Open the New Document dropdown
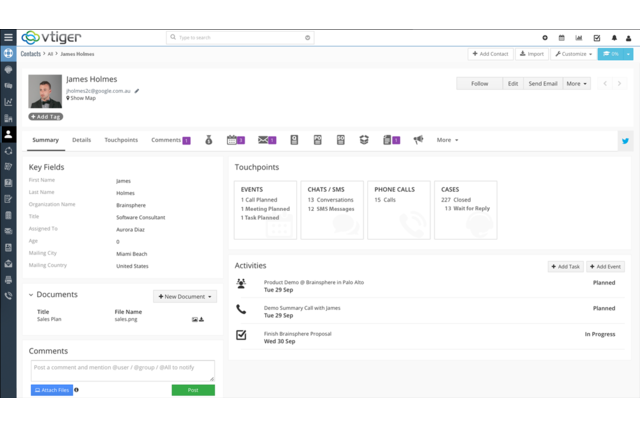The height and width of the screenshot is (426, 640). (185, 296)
